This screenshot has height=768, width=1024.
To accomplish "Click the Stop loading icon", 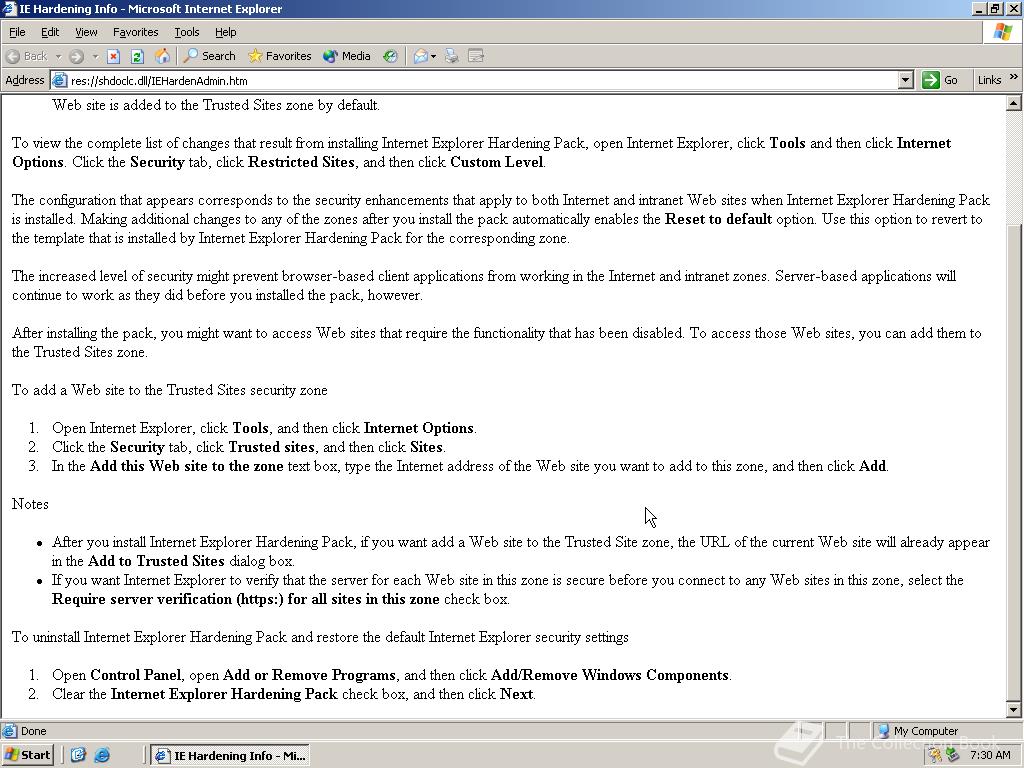I will pos(114,56).
